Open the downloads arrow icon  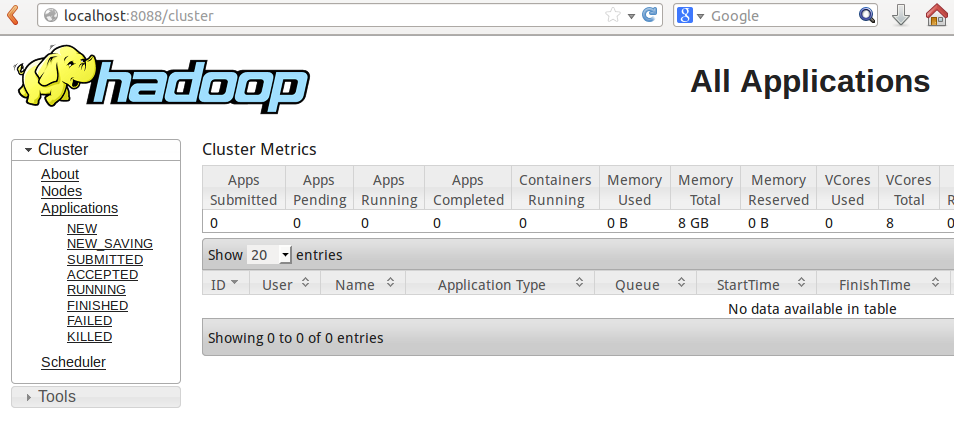pos(900,15)
